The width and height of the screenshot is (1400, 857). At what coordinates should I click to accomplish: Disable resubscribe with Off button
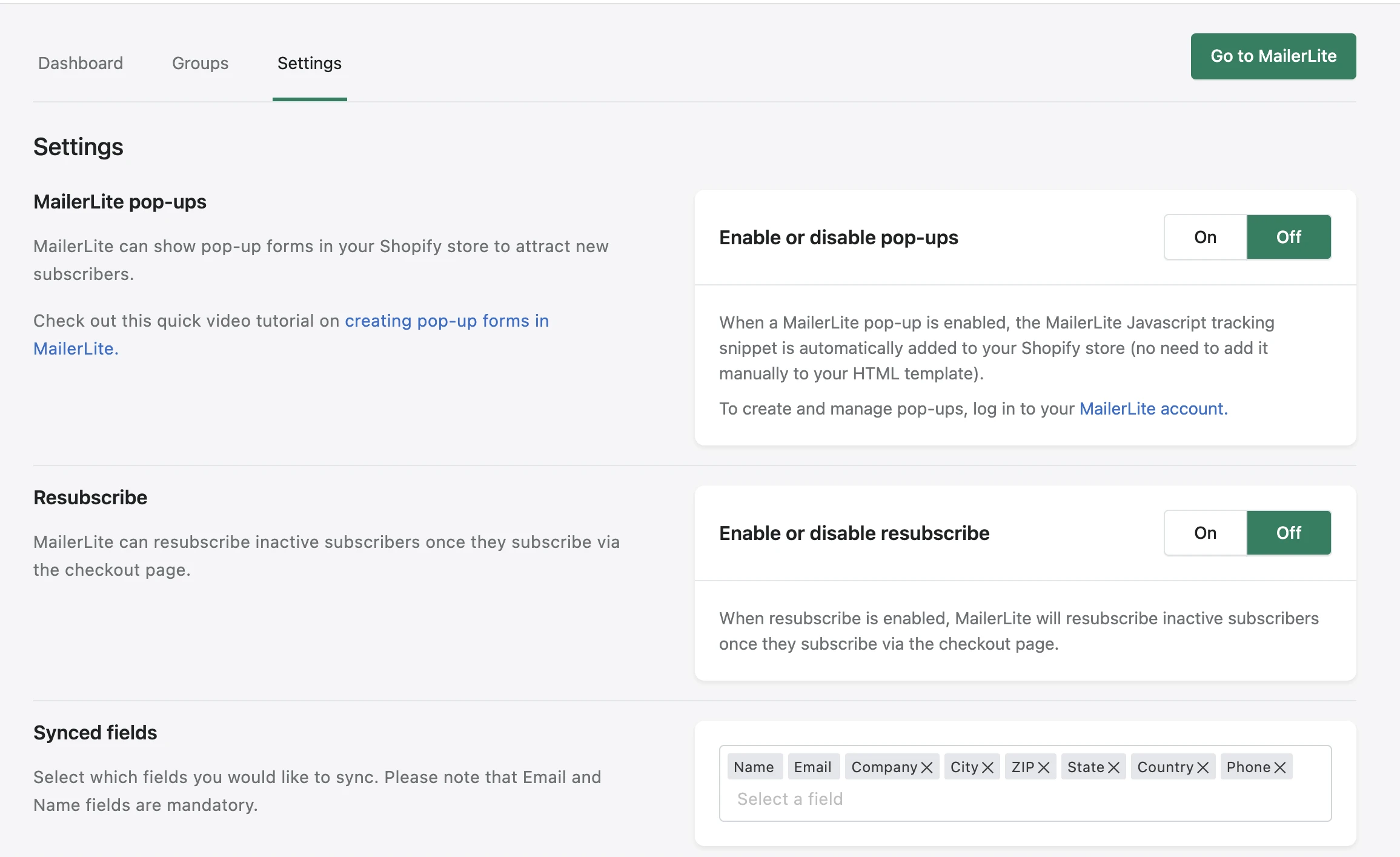coord(1289,533)
